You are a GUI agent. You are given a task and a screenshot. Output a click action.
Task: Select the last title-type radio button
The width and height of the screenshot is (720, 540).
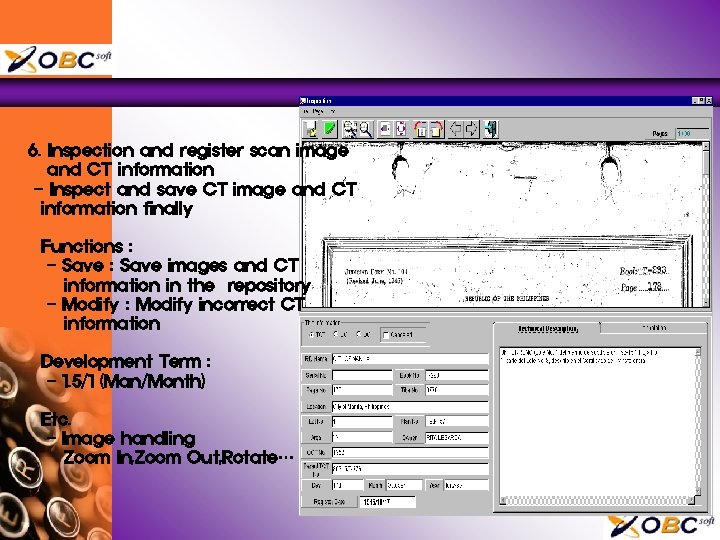point(359,335)
